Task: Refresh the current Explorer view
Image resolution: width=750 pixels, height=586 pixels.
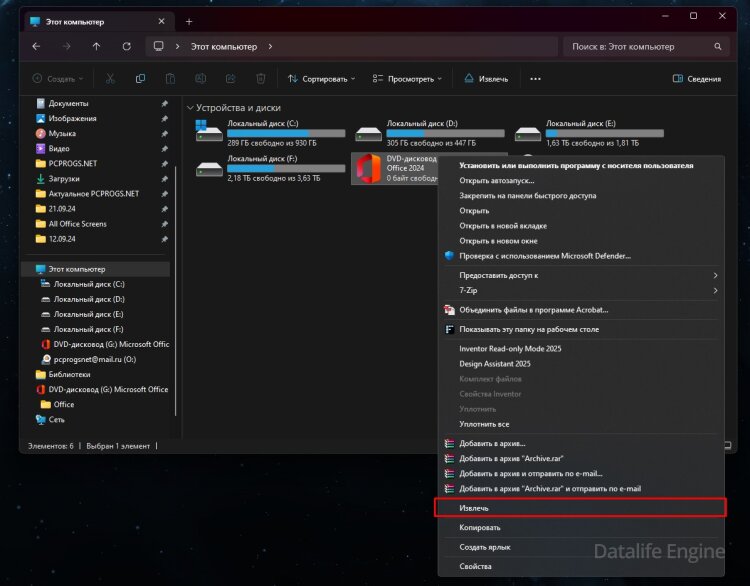Action: (126, 46)
